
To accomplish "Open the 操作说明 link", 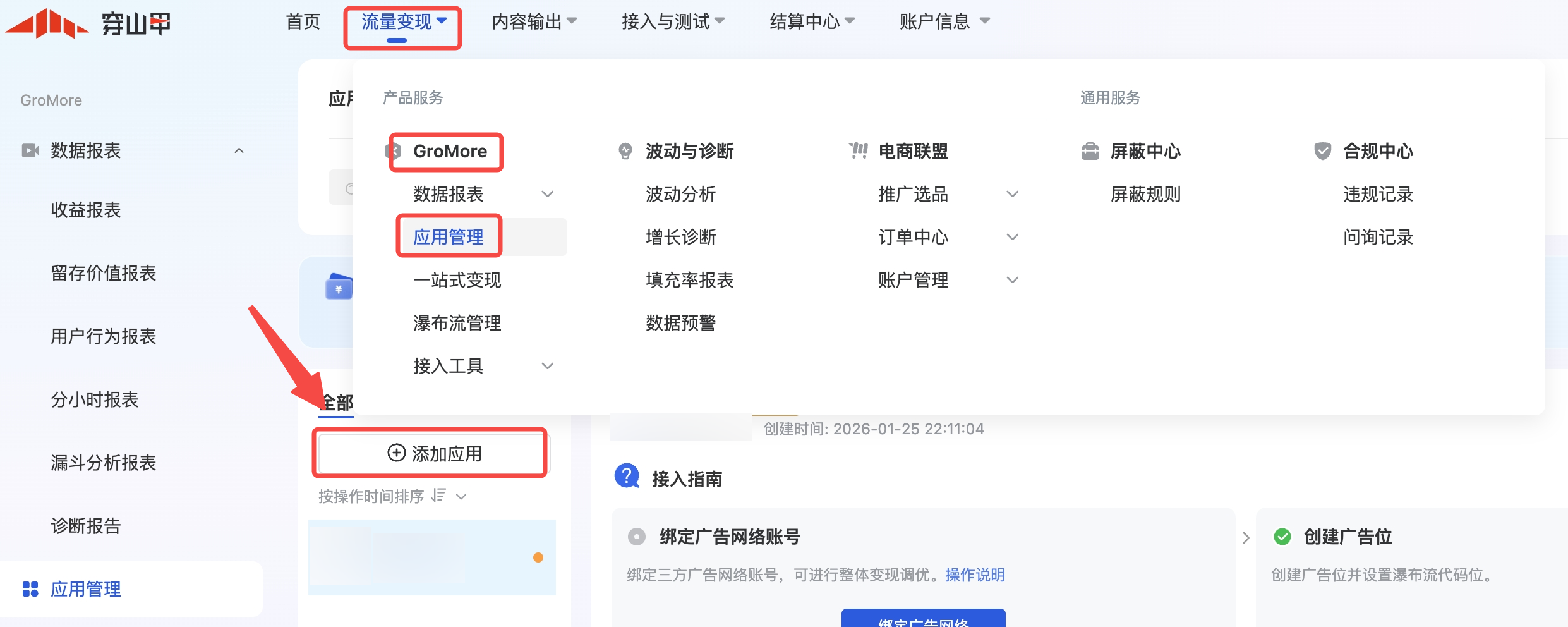I will pyautogui.click(x=975, y=575).
